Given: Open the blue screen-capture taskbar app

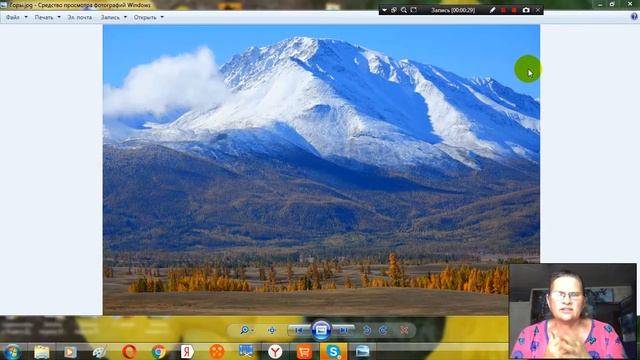Looking at the screenshot, I should click(246, 351).
